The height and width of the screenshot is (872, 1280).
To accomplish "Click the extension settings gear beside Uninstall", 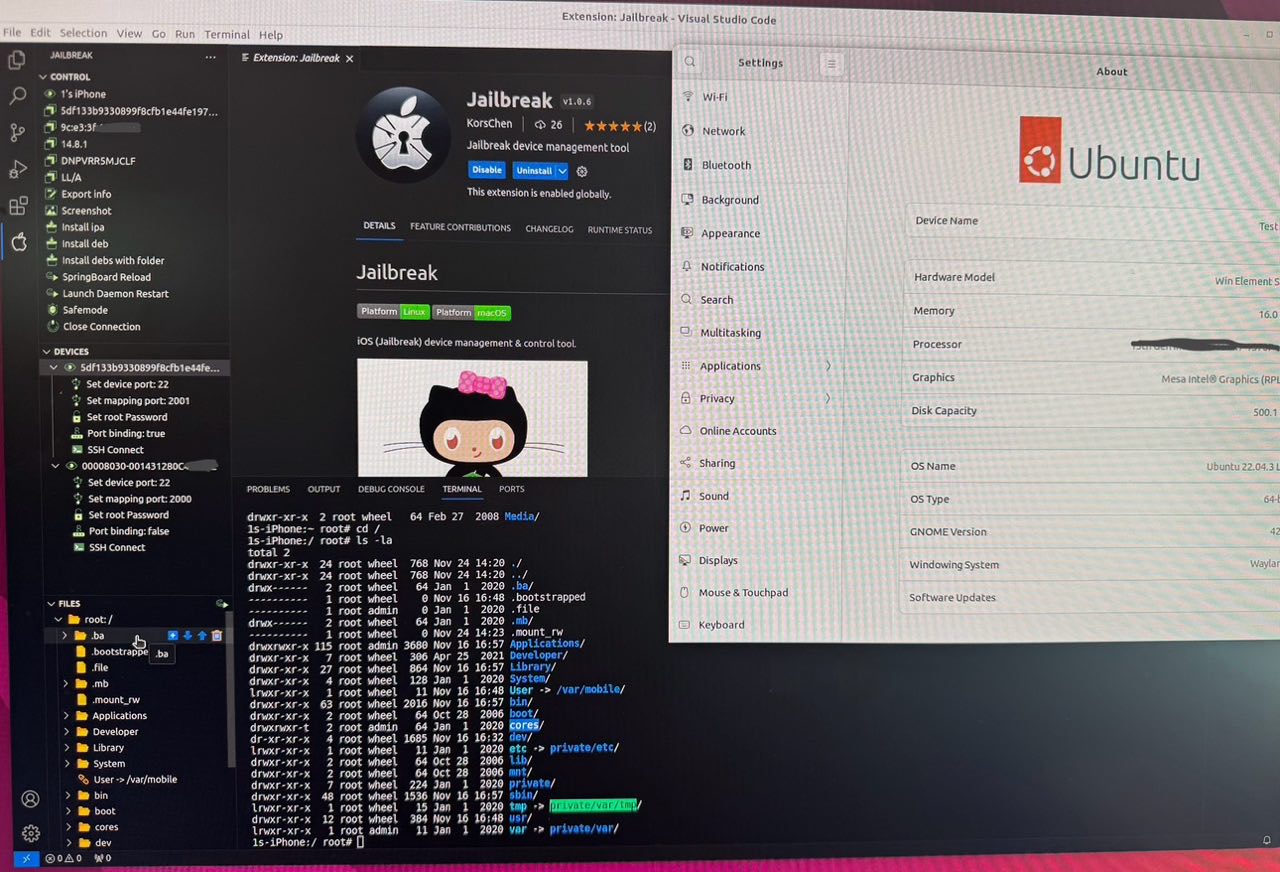I will click(x=582, y=171).
